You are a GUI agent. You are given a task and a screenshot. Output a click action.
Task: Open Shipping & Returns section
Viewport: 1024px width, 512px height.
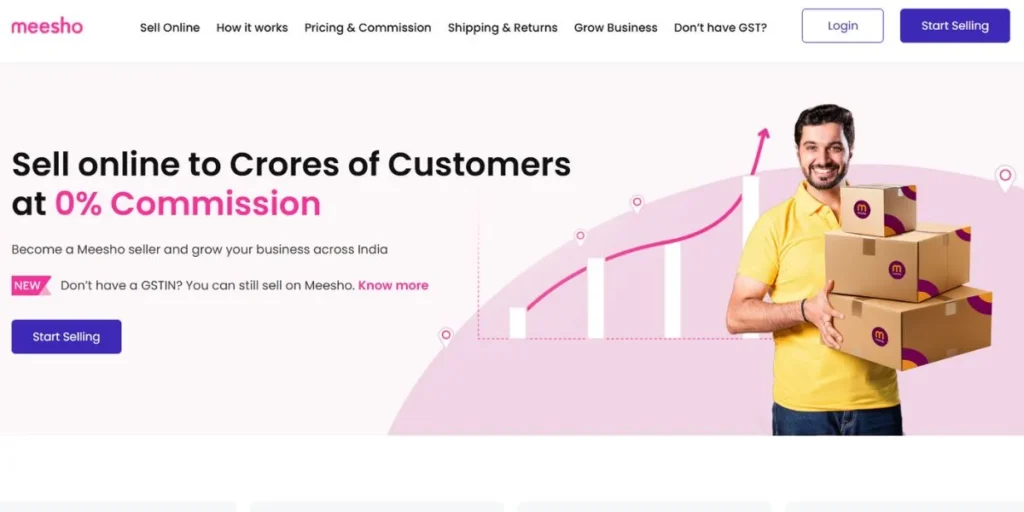[x=503, y=27]
